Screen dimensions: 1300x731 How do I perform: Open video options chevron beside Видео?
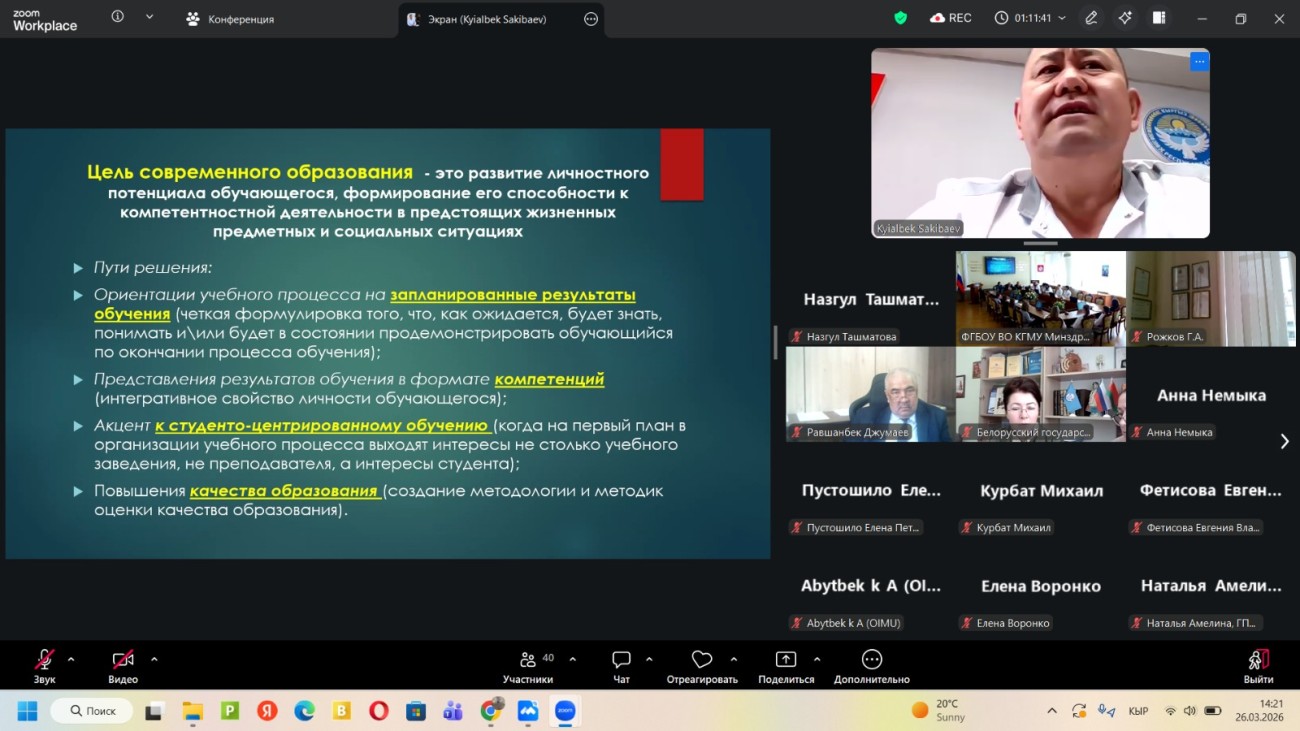154,660
